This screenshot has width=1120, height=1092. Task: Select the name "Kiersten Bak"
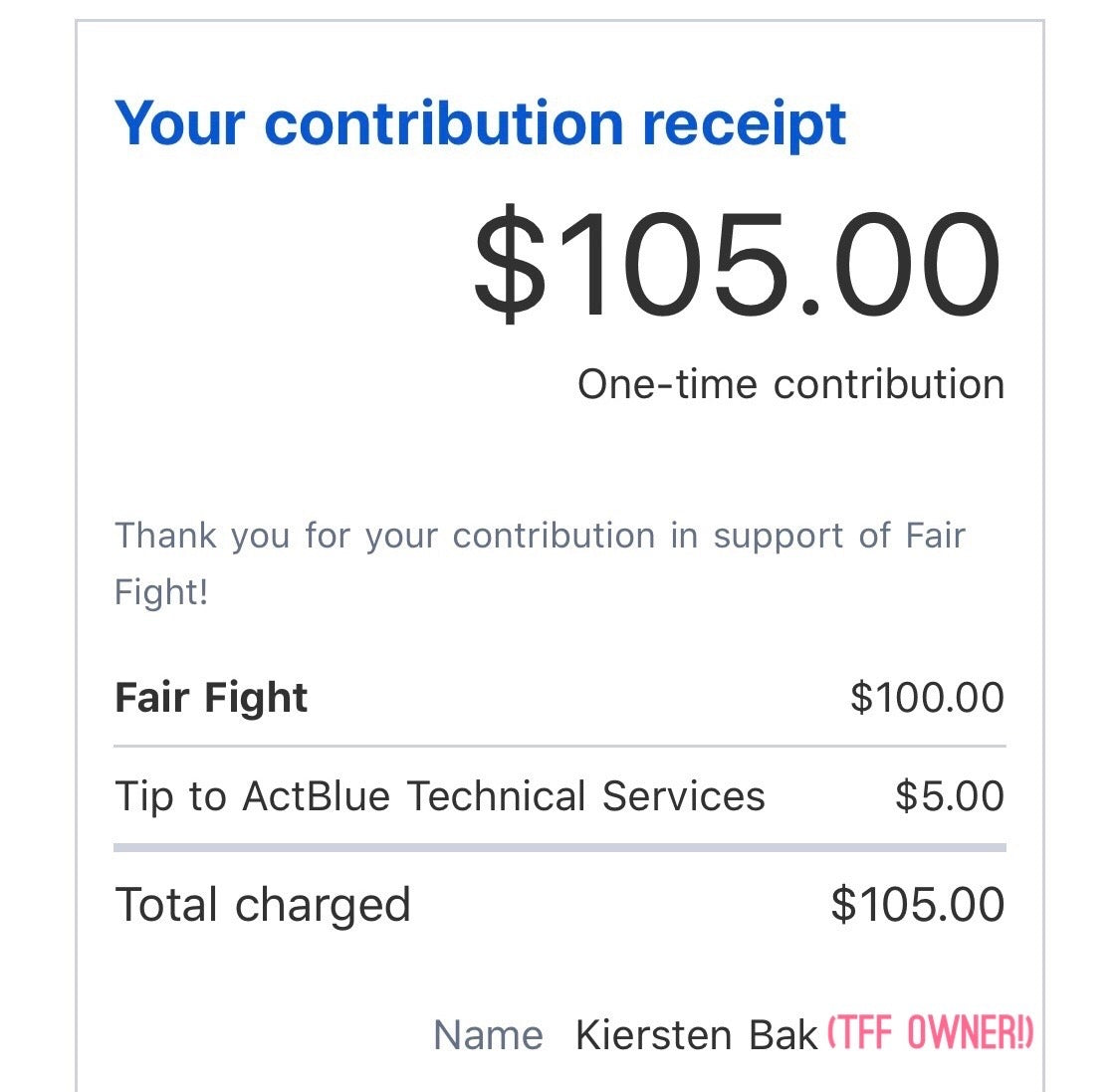point(696,1036)
